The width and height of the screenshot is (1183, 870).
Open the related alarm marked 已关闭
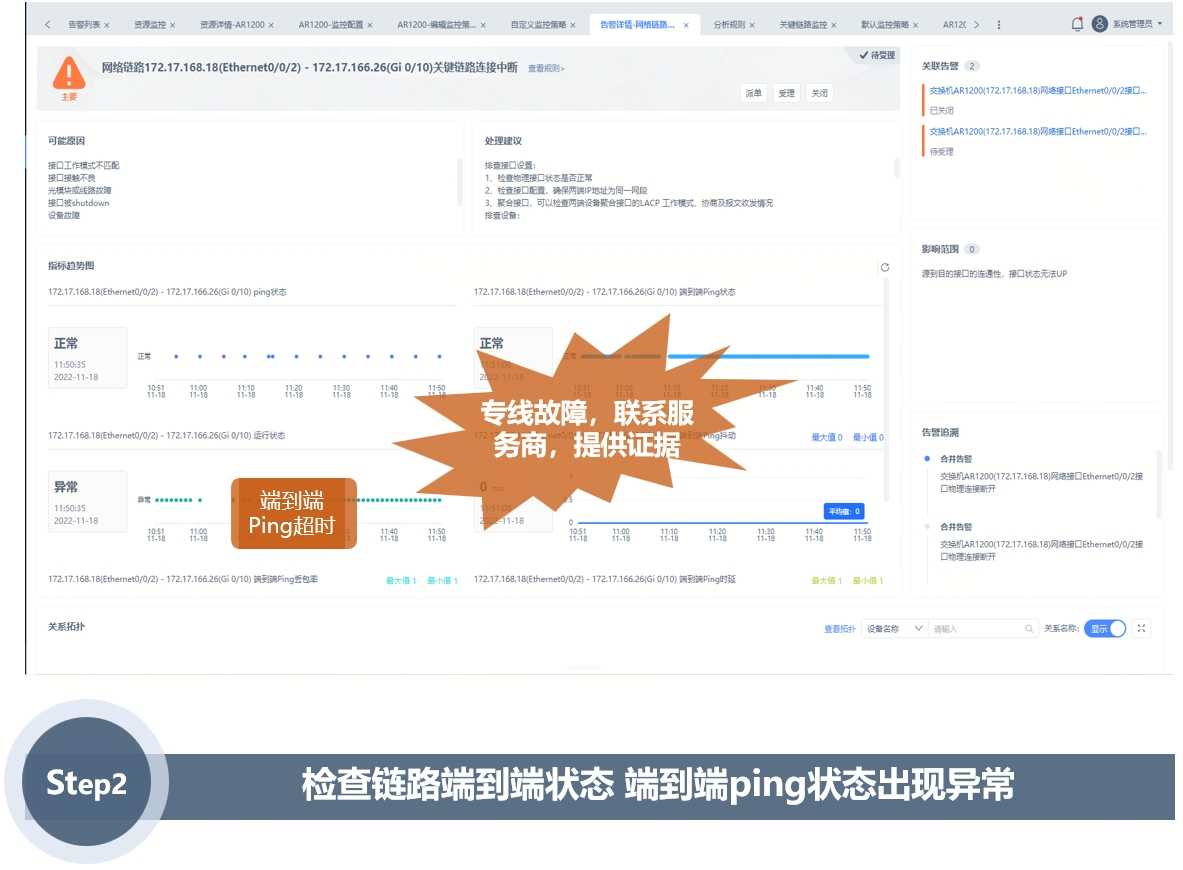[x=1037, y=91]
